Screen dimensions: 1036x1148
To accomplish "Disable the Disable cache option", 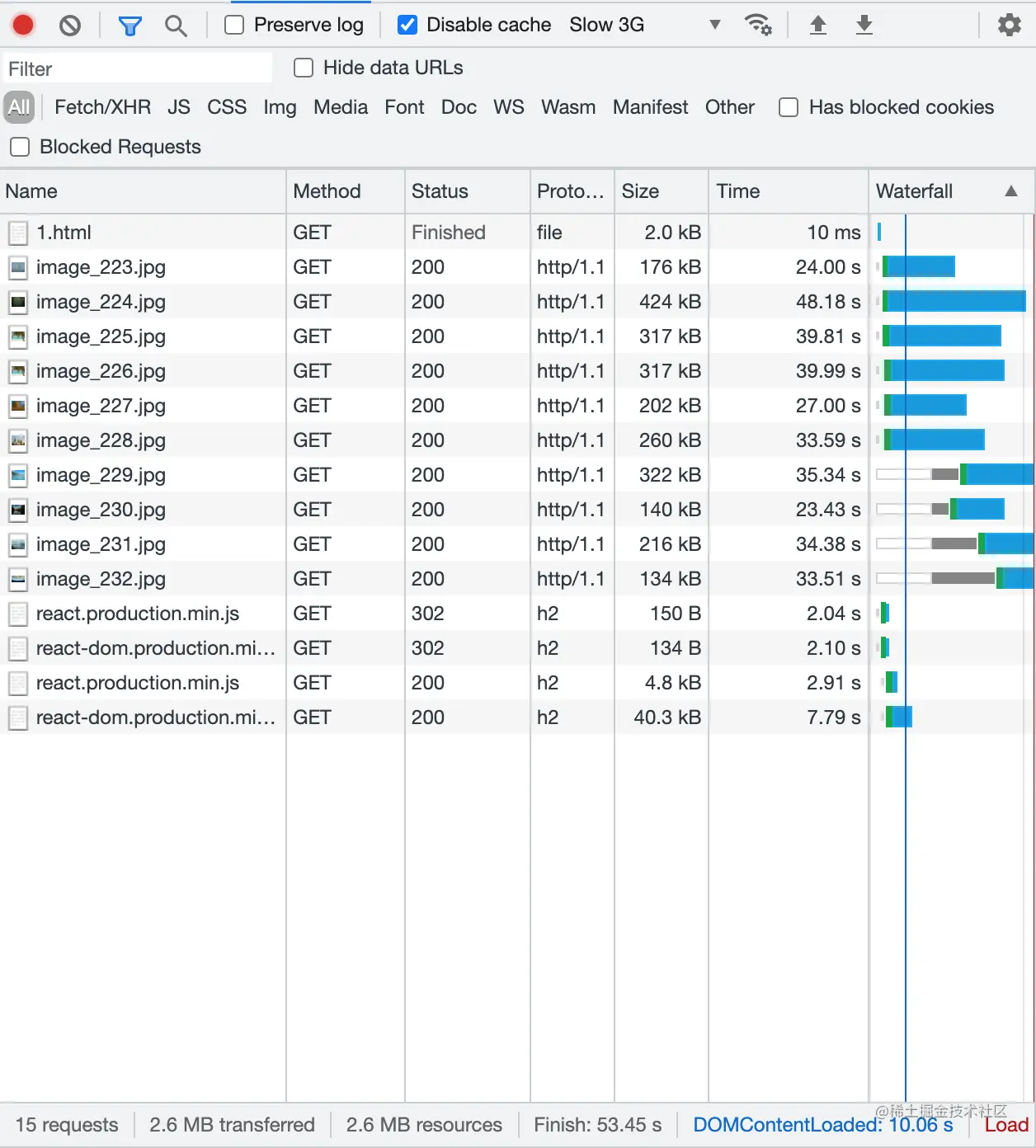I will [407, 25].
